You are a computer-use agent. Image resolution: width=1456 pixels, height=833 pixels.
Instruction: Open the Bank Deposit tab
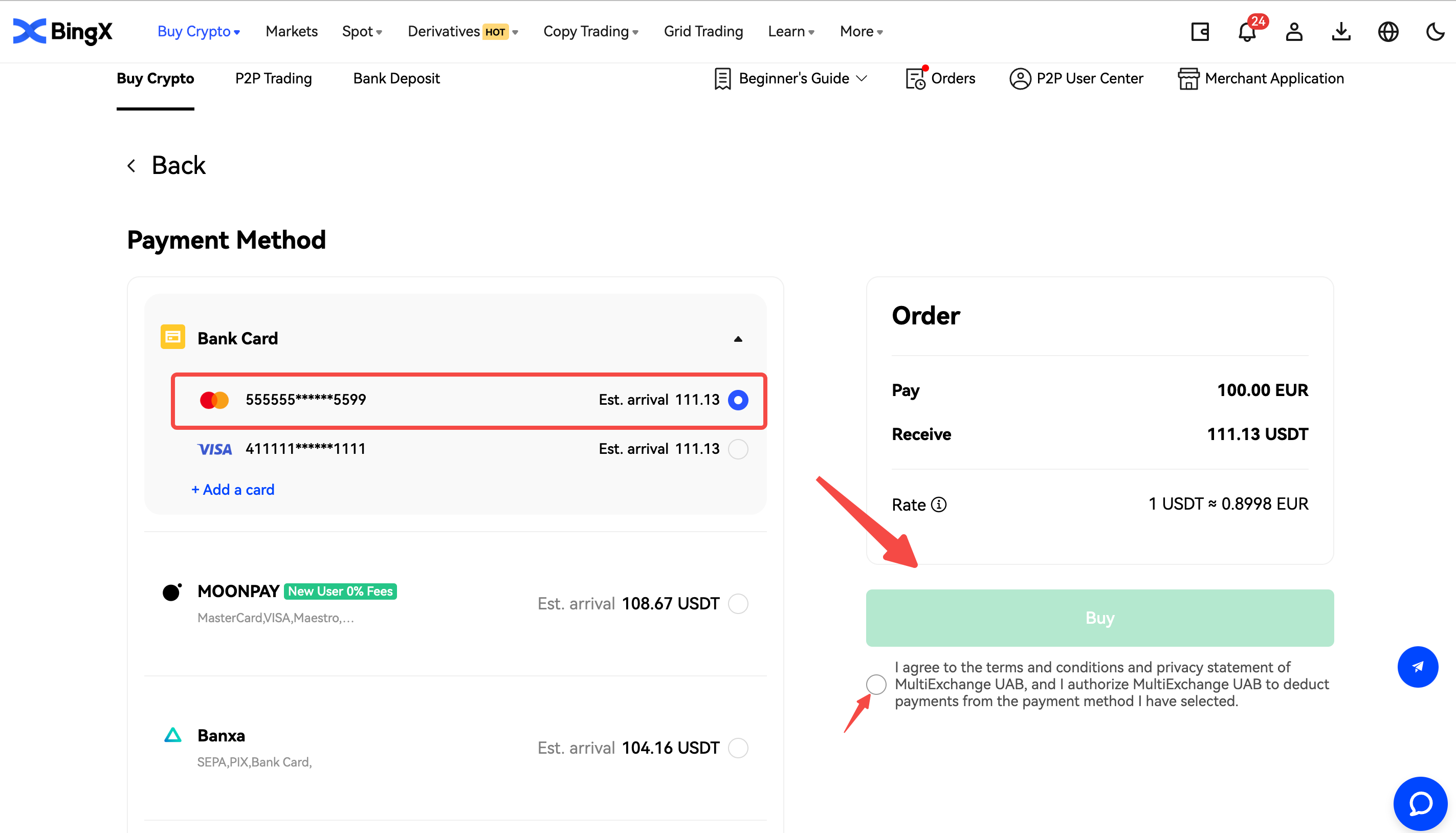pos(396,78)
